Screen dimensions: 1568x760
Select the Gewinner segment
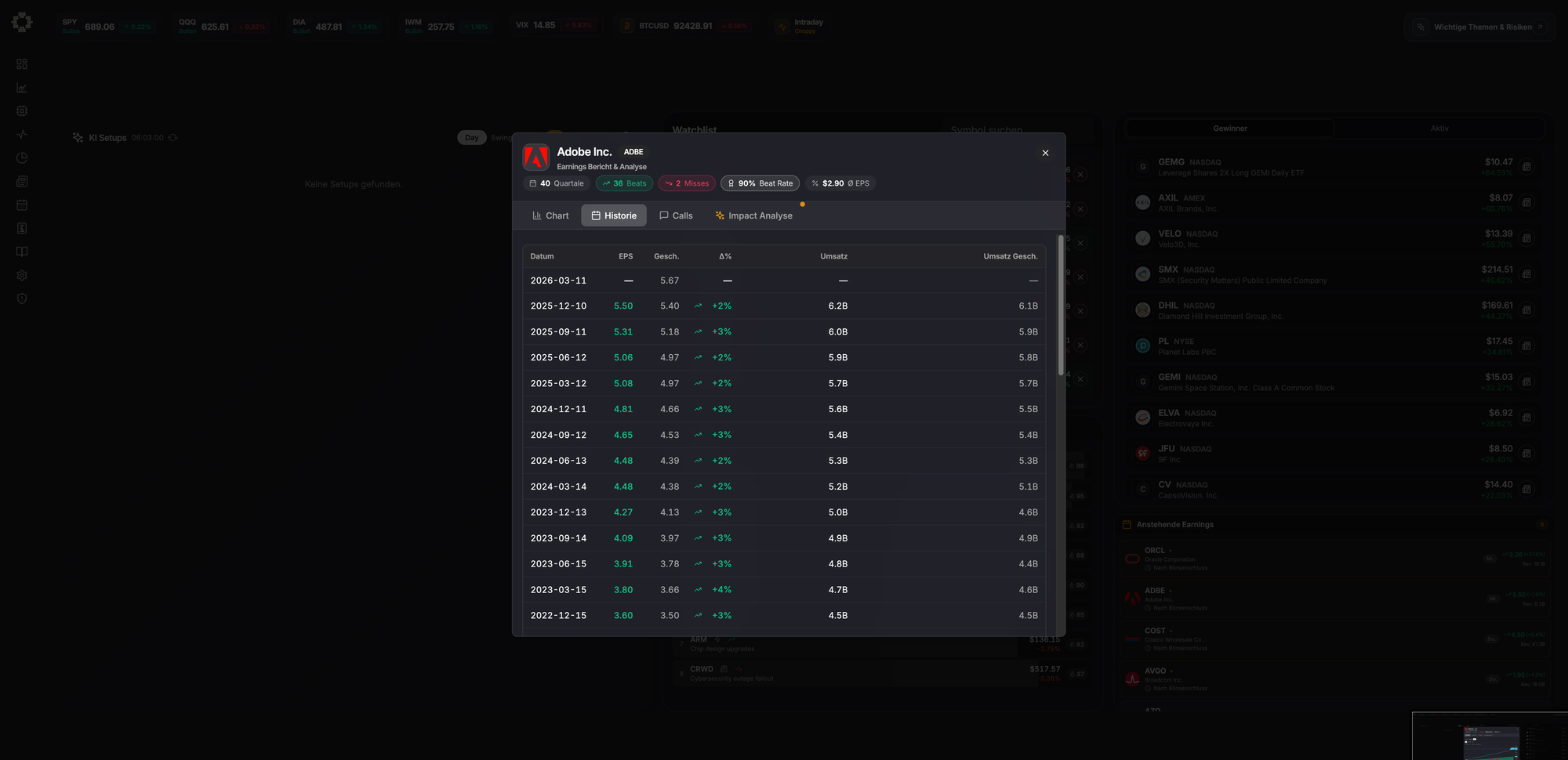point(1229,128)
